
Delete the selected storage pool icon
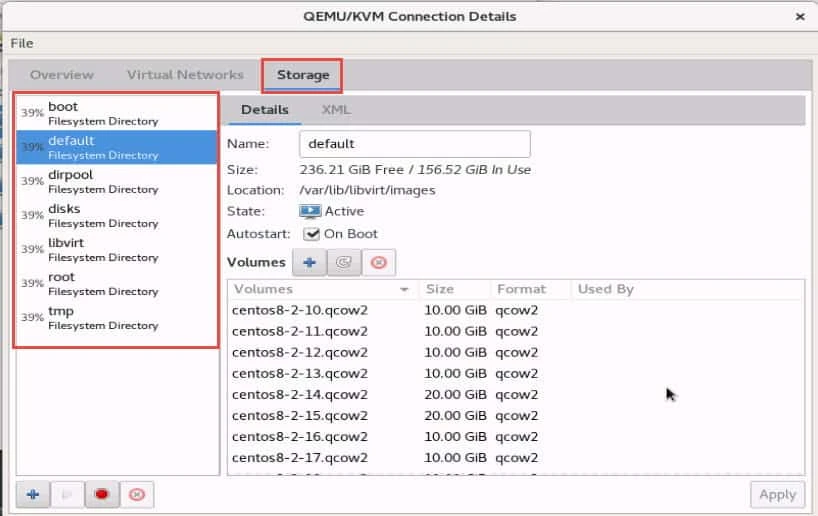pyautogui.click(x=137, y=494)
